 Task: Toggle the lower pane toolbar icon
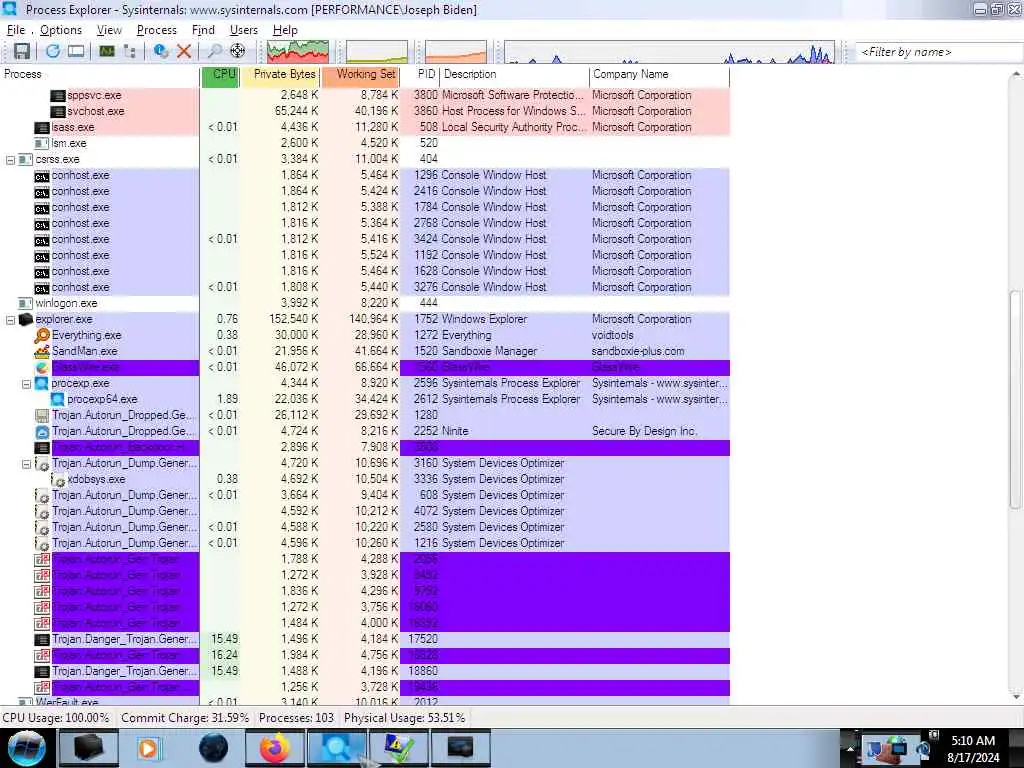click(76, 51)
